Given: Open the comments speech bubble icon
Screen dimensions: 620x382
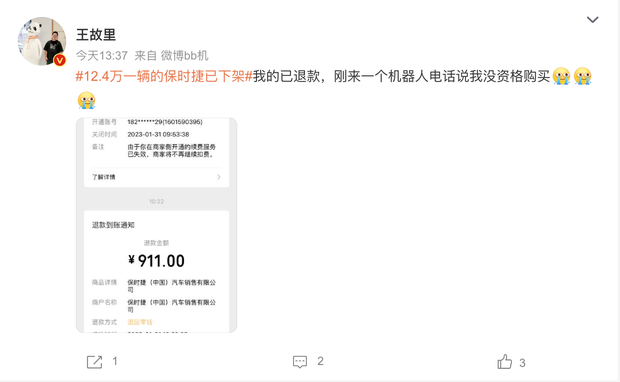Looking at the screenshot, I should 300,362.
